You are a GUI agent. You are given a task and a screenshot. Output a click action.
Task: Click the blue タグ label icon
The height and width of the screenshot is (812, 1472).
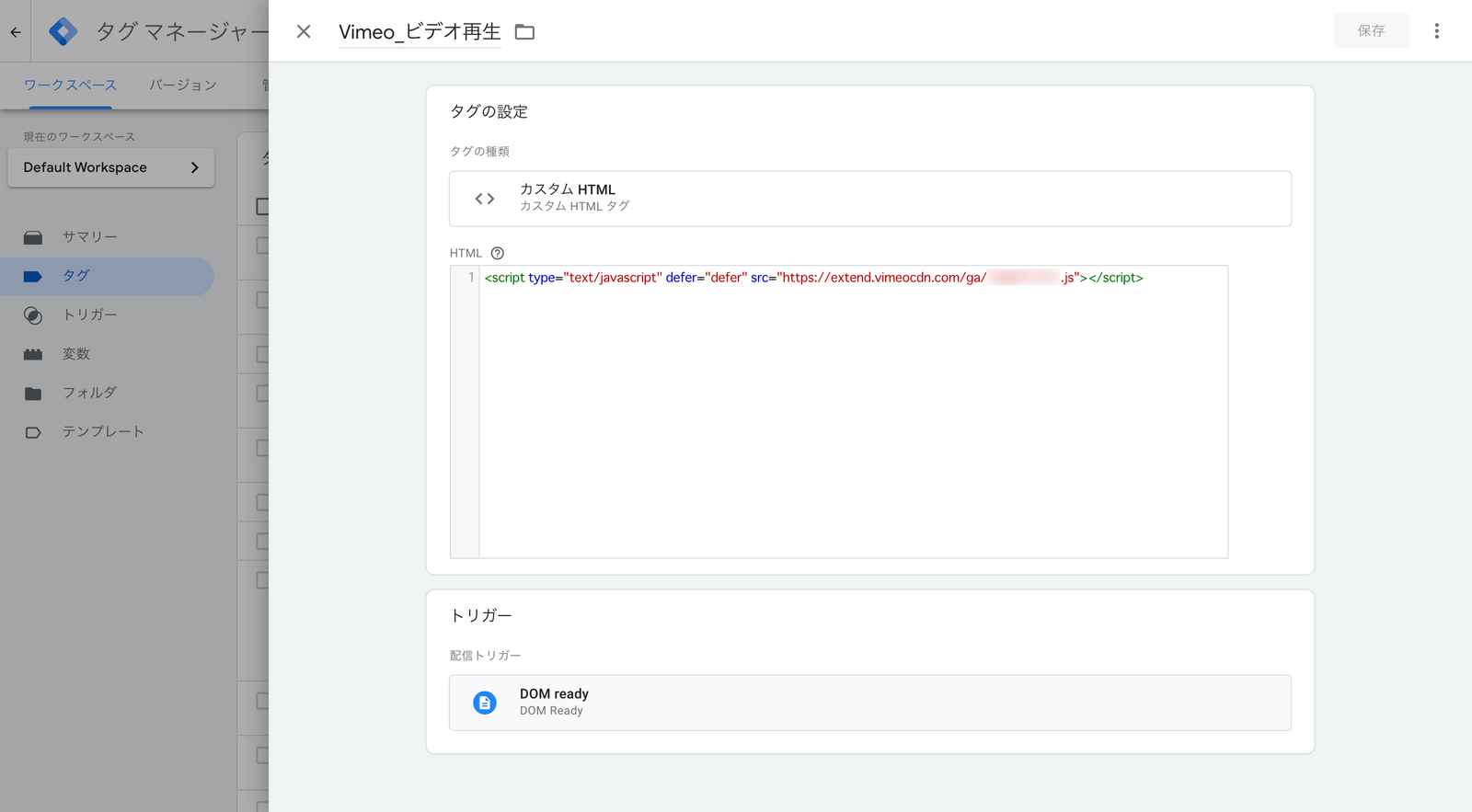coord(33,276)
